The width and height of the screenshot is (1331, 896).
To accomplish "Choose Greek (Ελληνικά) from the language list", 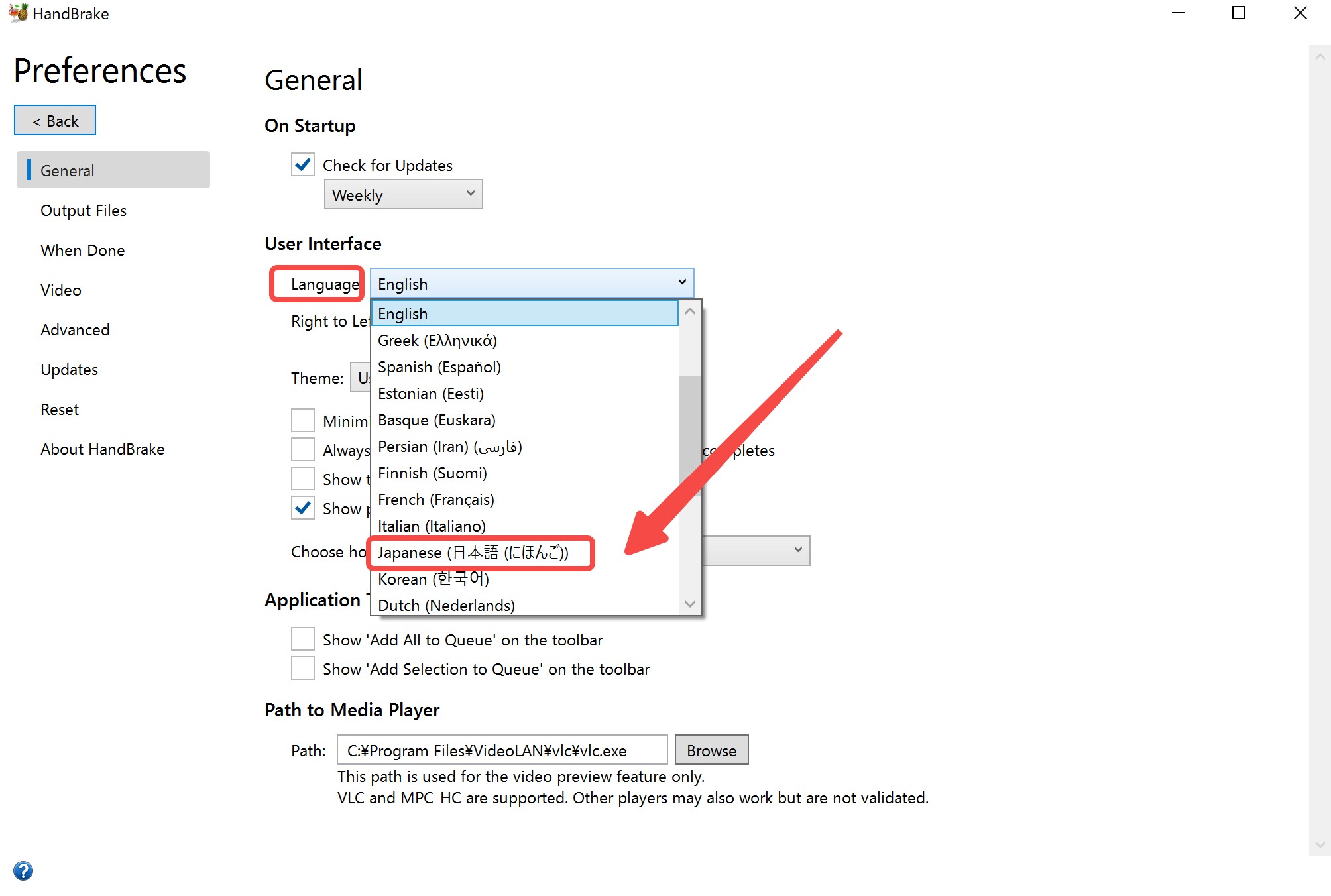I will [524, 340].
